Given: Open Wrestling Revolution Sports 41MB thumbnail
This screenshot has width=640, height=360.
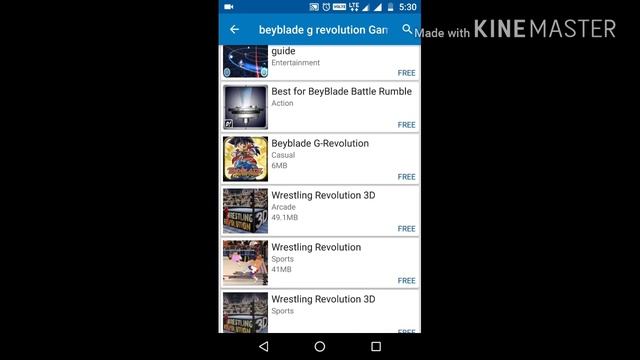Looking at the screenshot, I should (x=245, y=262).
